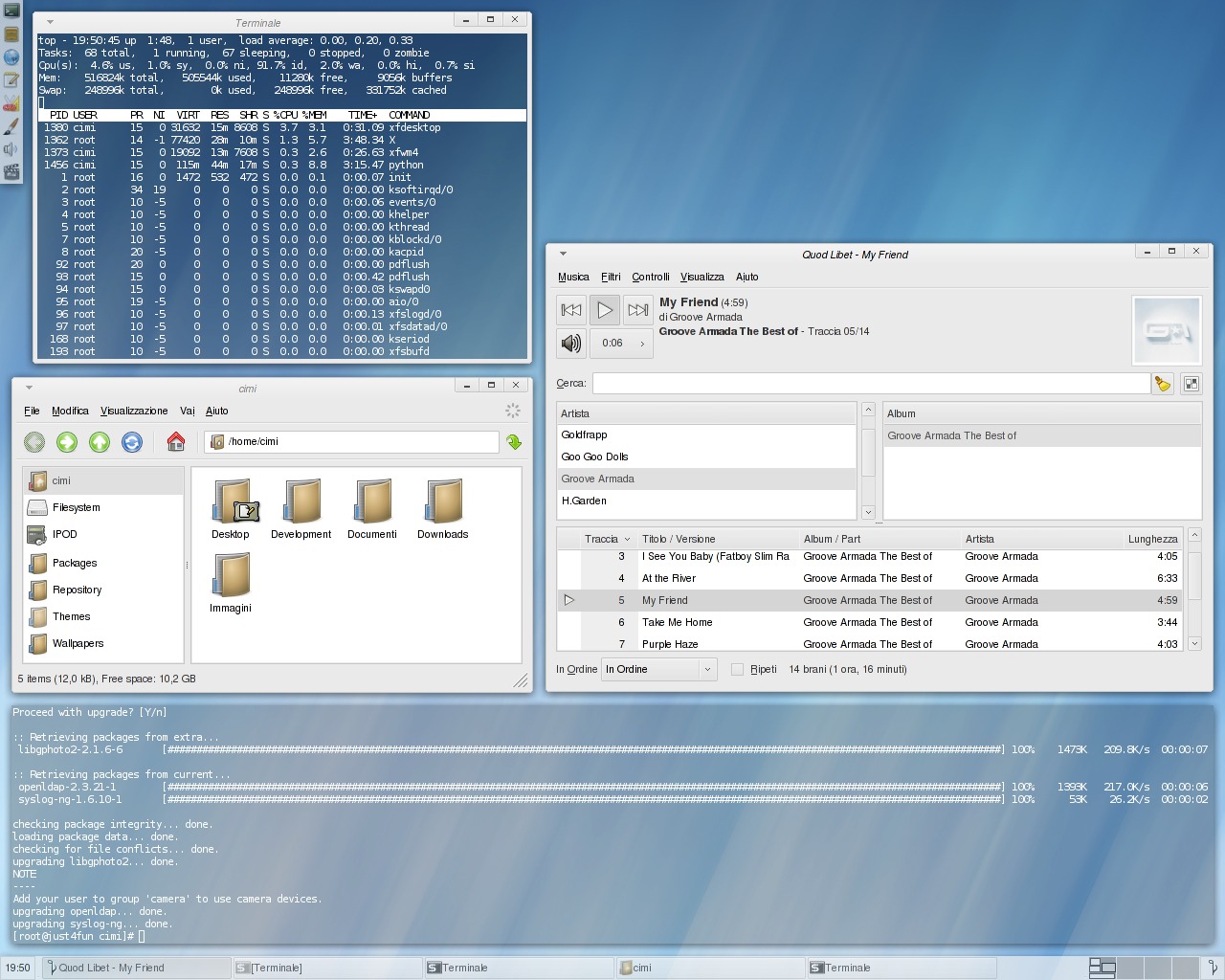Open the Quod Libet window menu arrow
1225x980 pixels.
563,254
